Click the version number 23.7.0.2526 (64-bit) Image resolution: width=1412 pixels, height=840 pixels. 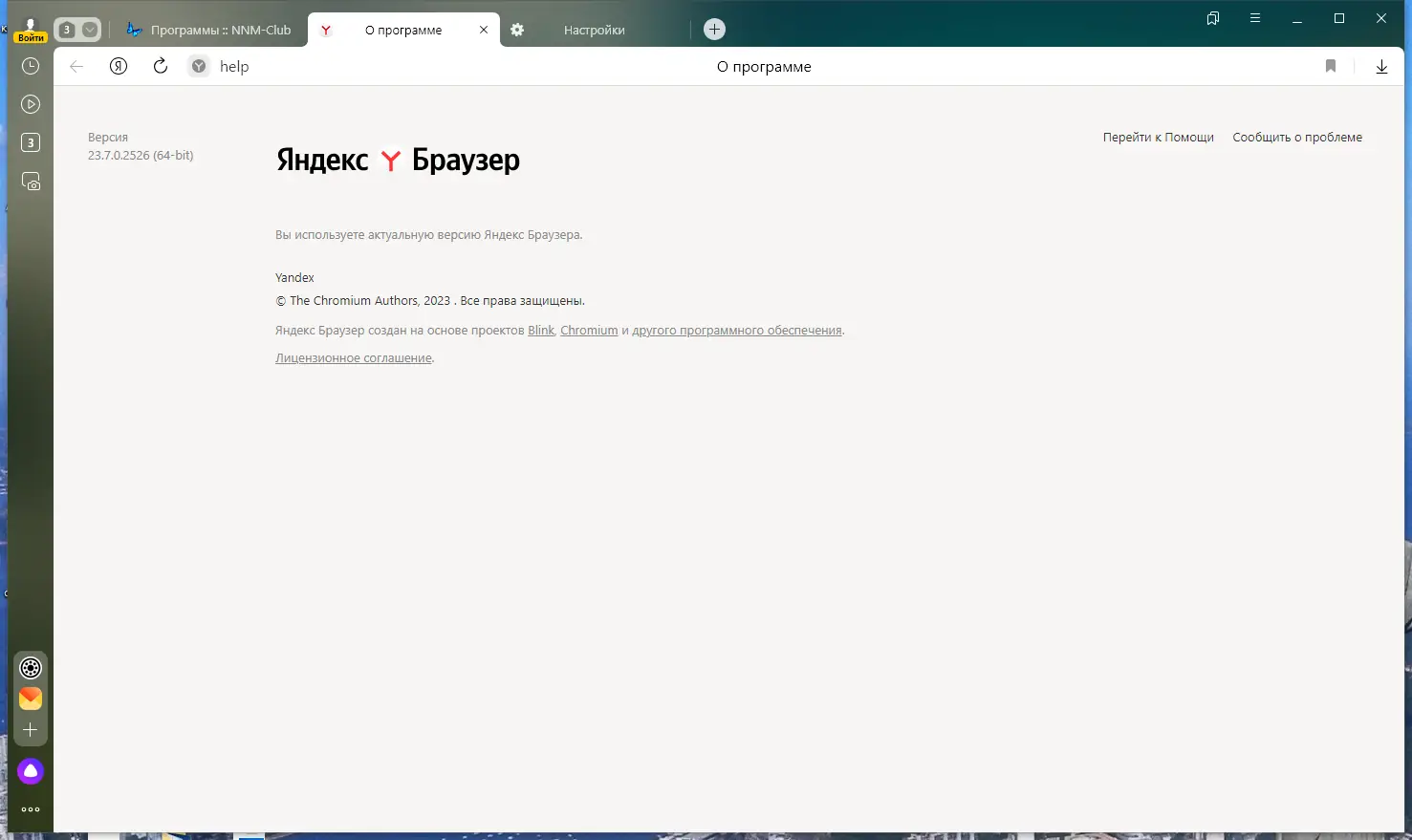point(141,156)
